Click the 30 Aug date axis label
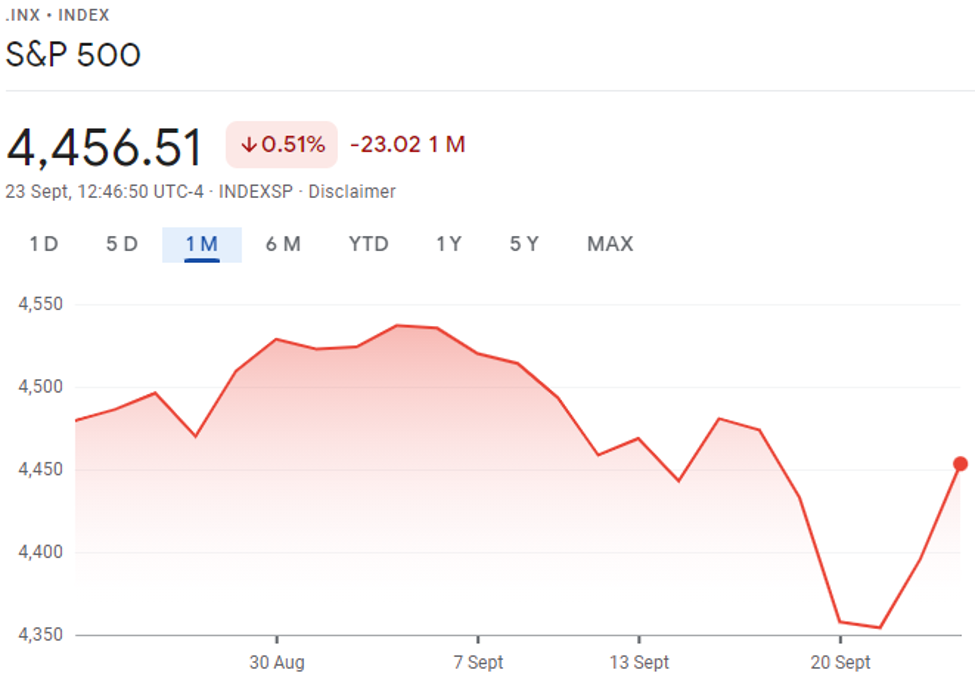Viewport: 977px width, 679px height. (x=277, y=662)
